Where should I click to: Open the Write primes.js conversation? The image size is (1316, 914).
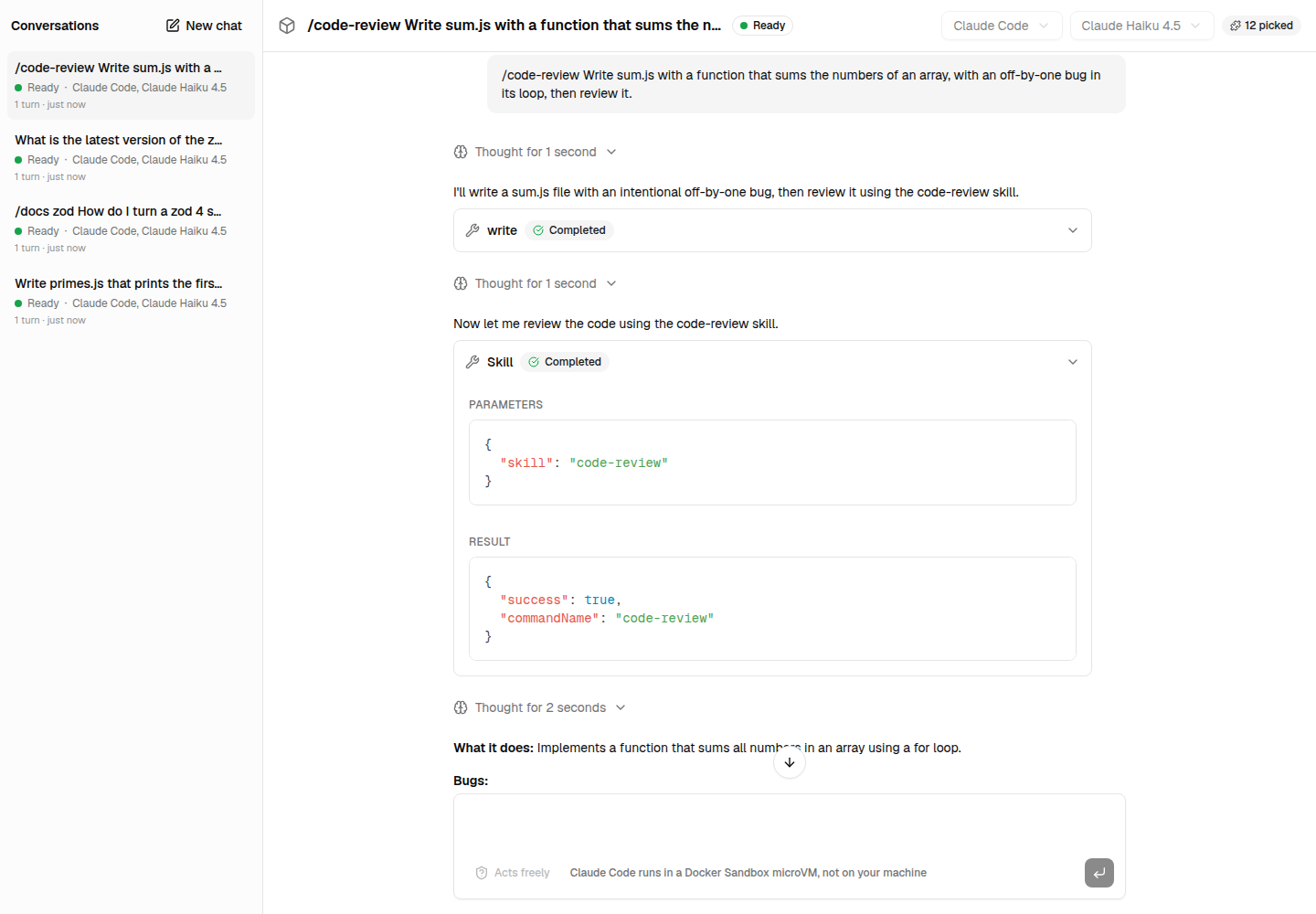click(x=131, y=302)
